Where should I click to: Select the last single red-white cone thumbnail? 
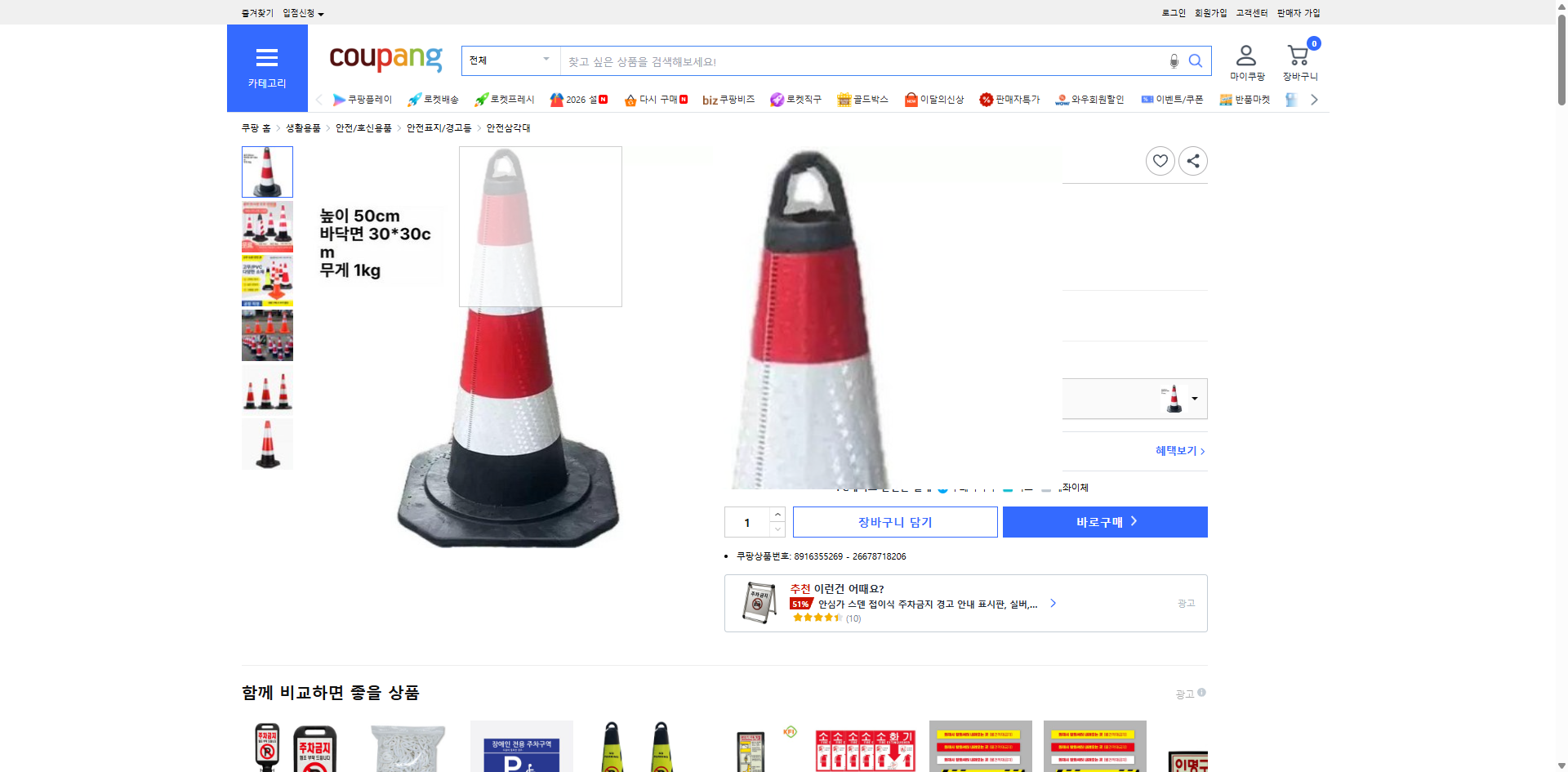tap(267, 444)
